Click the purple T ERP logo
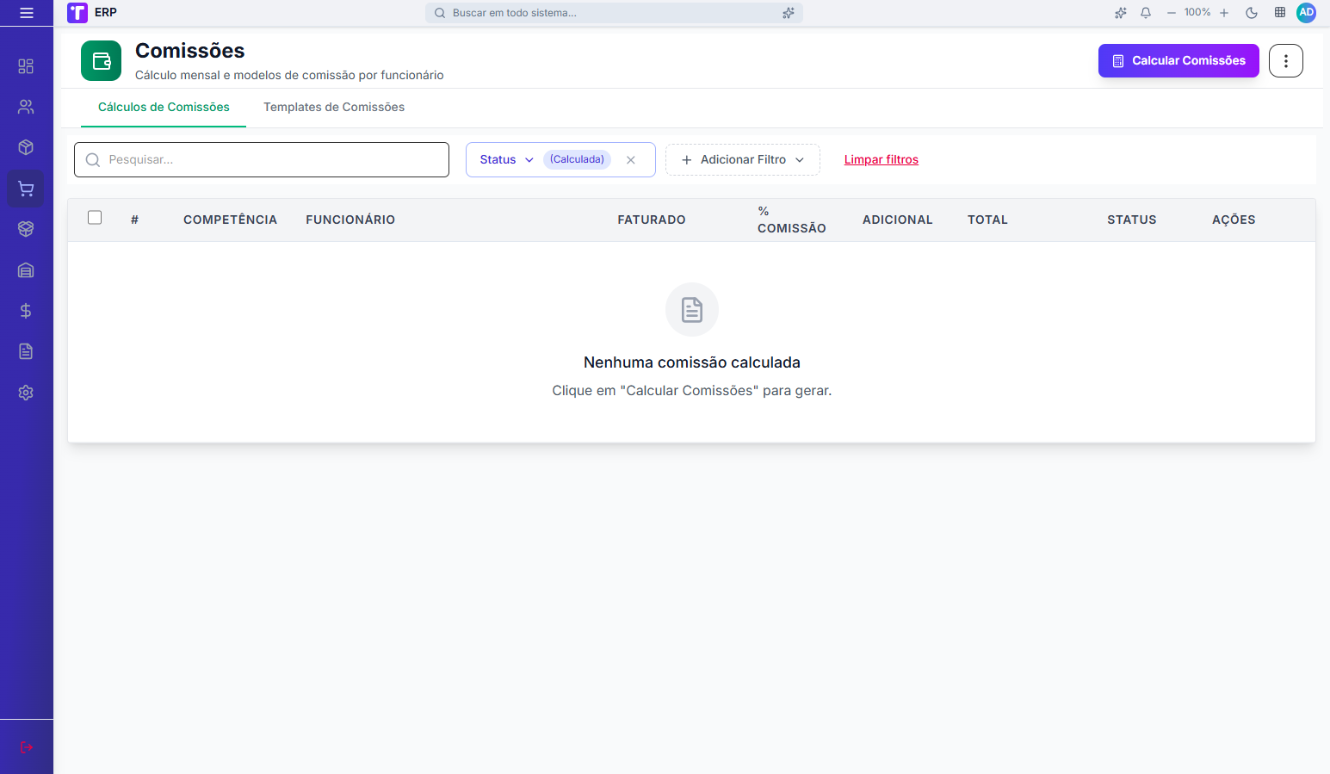 coord(77,13)
